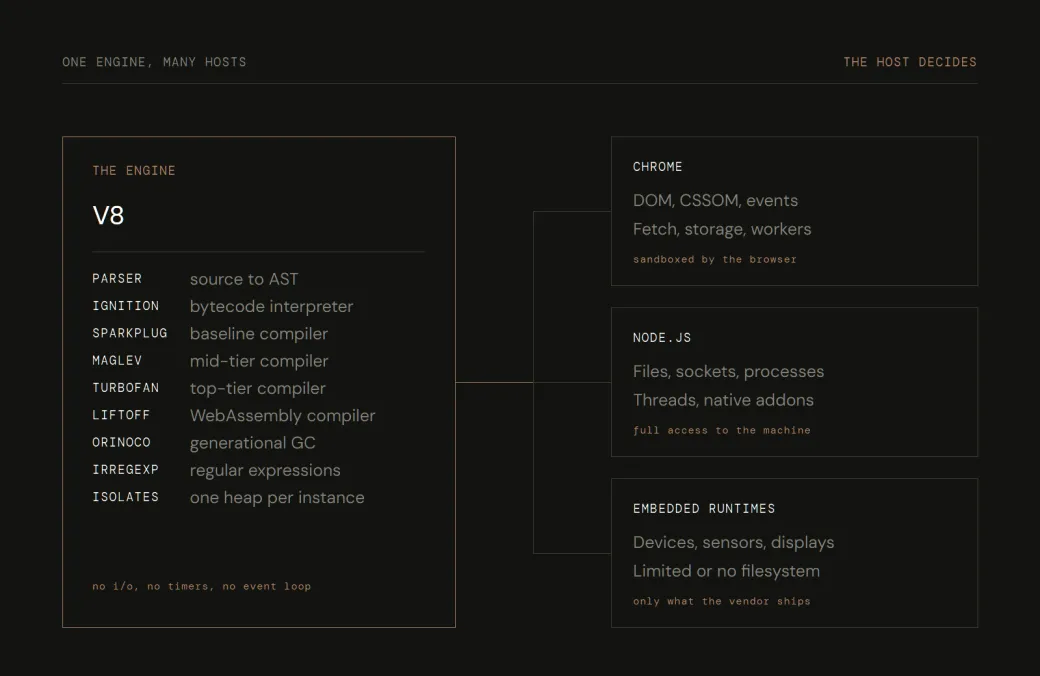
Task: Click 'bytecode interpreter' text
Action: point(271,306)
